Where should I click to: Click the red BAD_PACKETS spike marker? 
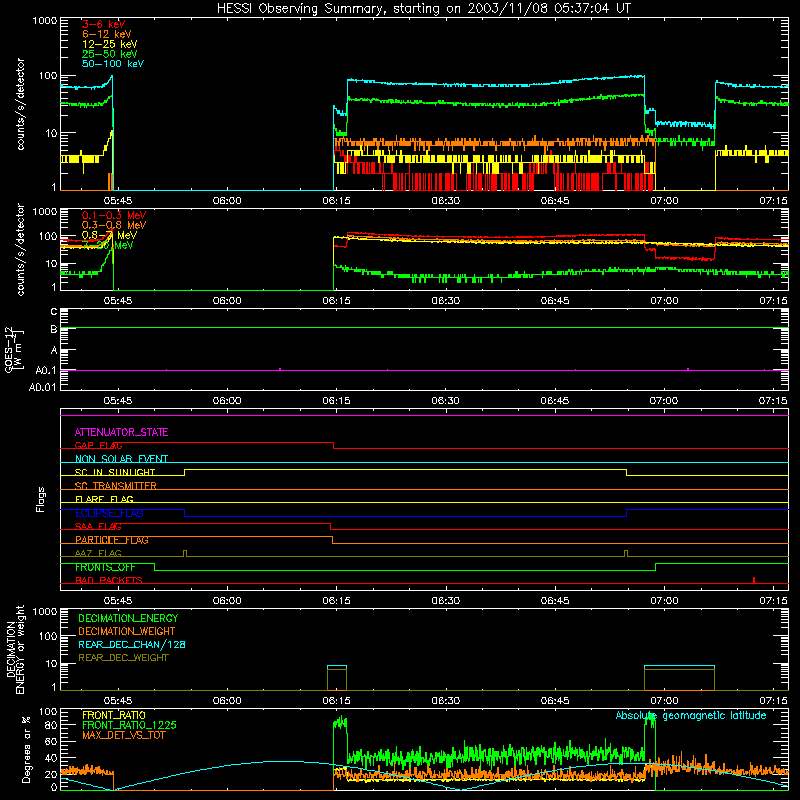point(754,580)
